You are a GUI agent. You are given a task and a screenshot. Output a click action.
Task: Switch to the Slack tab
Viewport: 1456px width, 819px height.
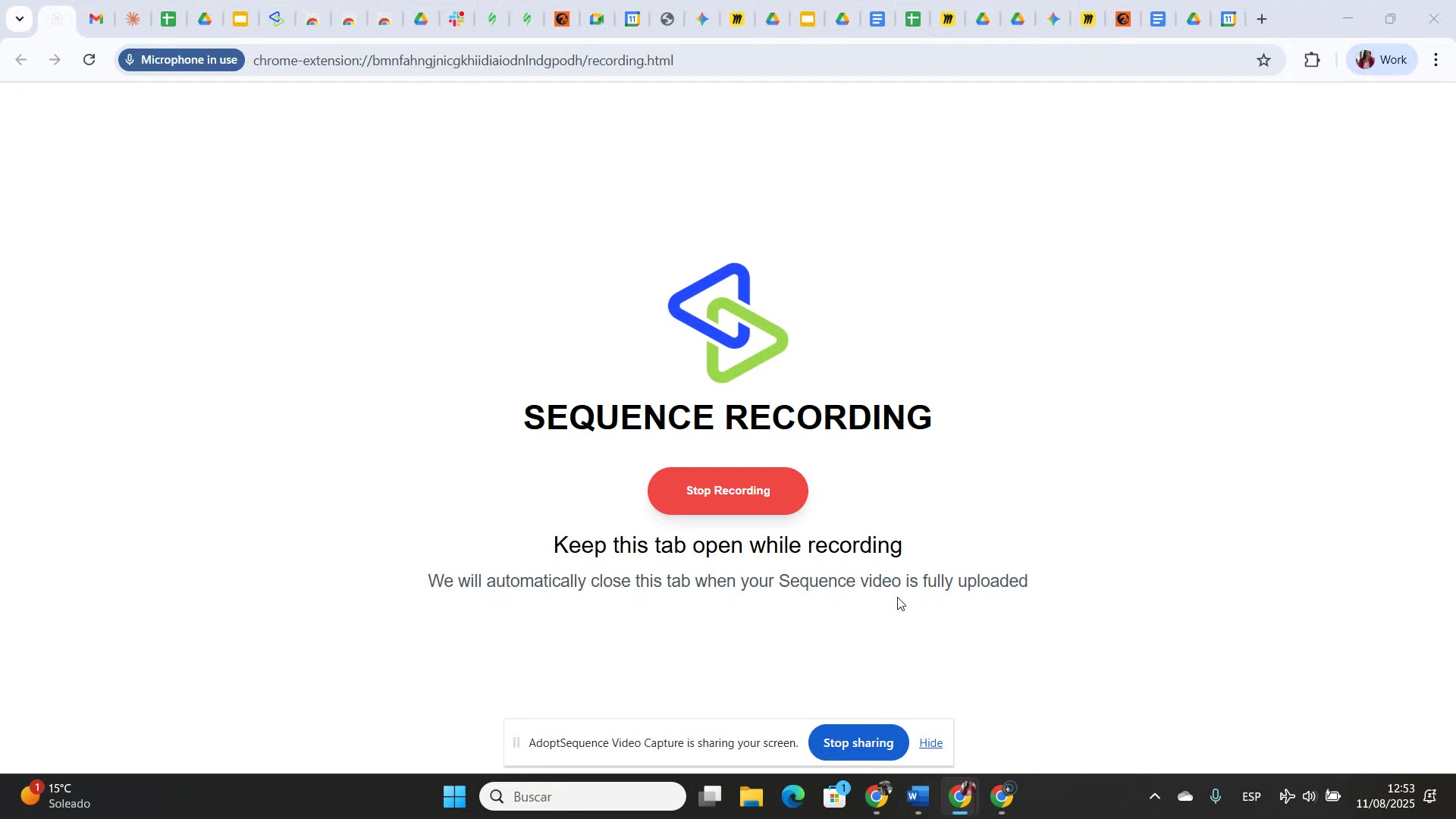coord(457,19)
